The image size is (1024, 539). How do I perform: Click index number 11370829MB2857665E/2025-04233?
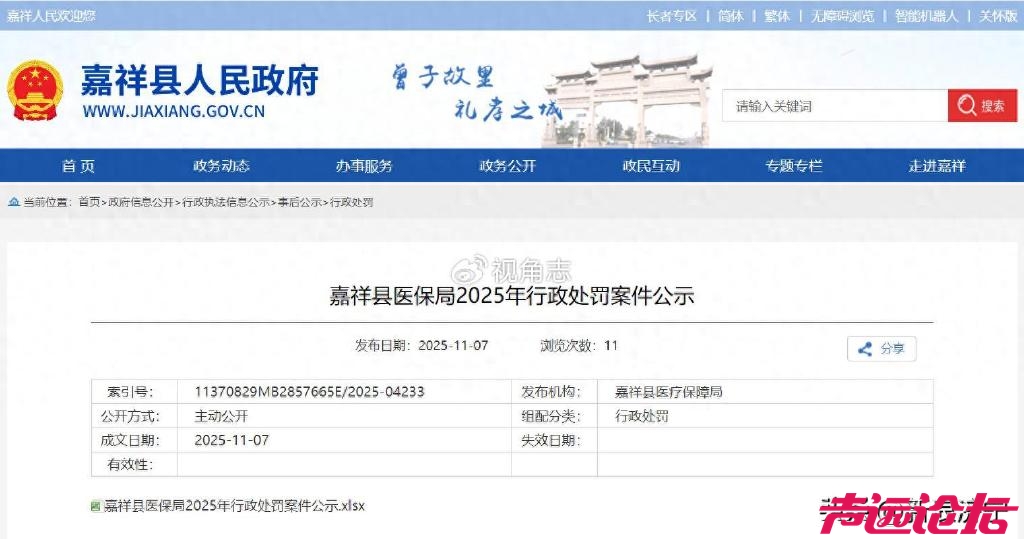310,392
